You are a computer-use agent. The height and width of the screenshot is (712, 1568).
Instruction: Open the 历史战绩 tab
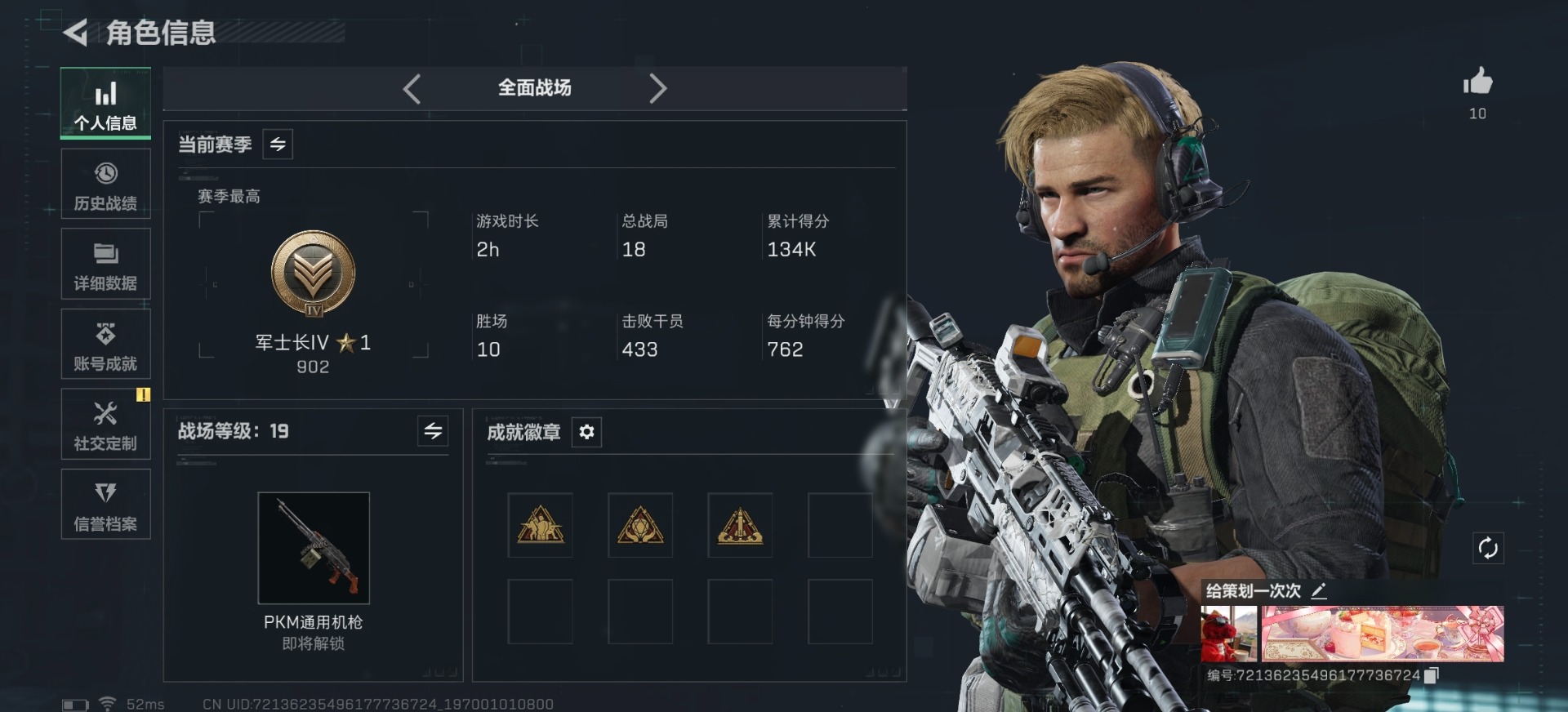(x=105, y=184)
